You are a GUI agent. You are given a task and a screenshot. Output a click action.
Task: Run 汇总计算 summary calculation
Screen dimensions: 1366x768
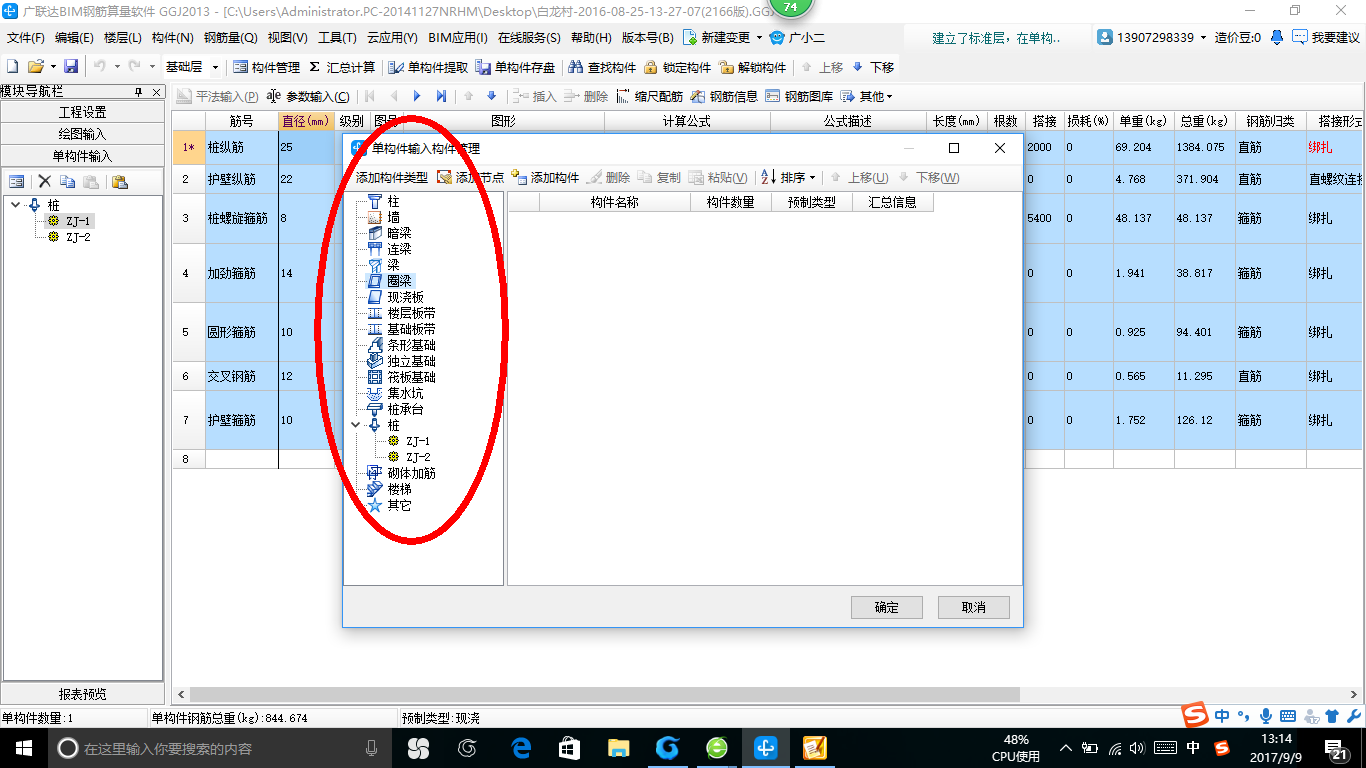coord(343,67)
